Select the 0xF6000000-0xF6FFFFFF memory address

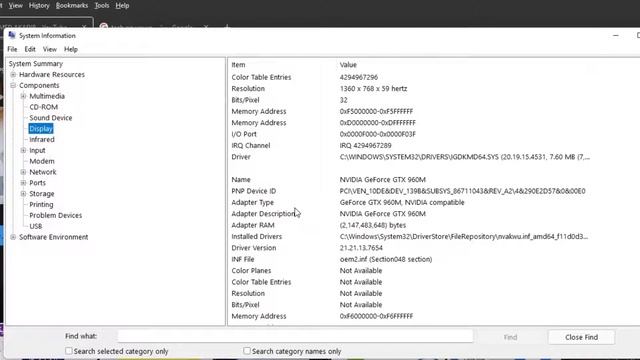click(376, 316)
